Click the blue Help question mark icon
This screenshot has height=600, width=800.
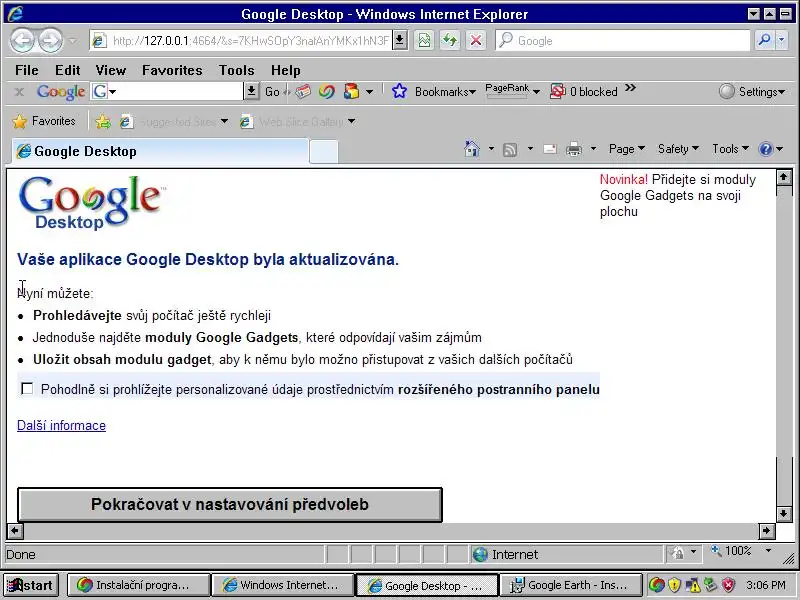point(765,149)
